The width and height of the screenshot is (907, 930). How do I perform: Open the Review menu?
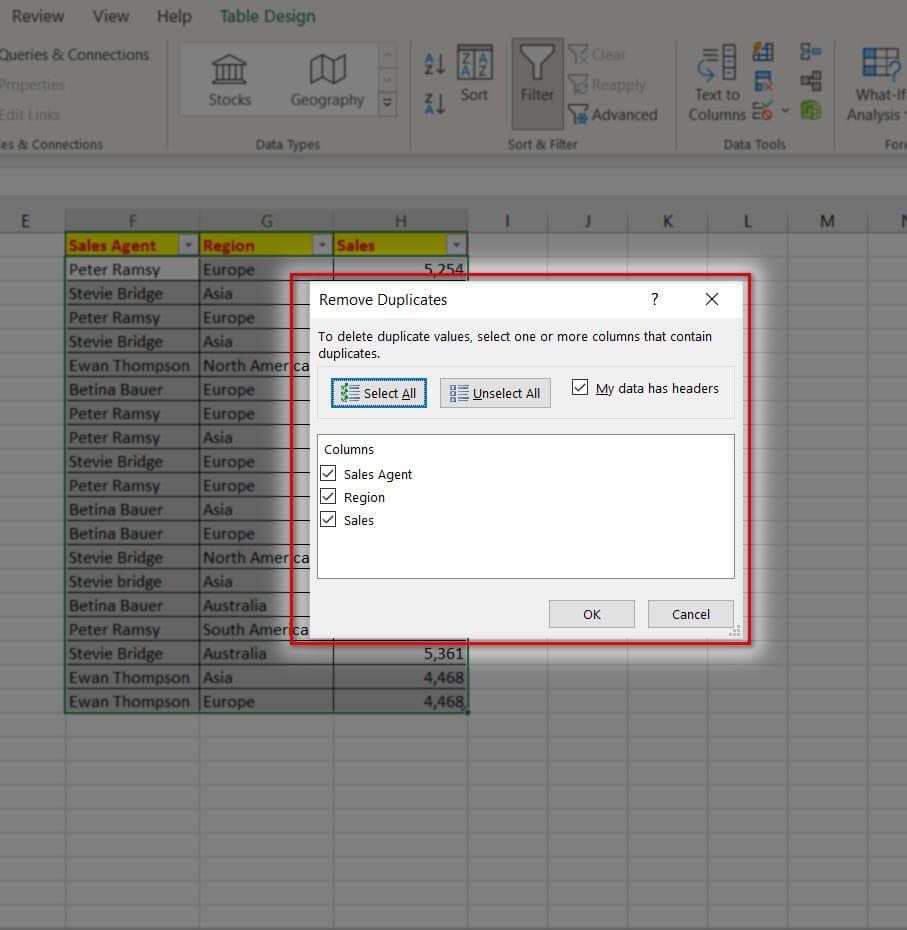pyautogui.click(x=37, y=16)
